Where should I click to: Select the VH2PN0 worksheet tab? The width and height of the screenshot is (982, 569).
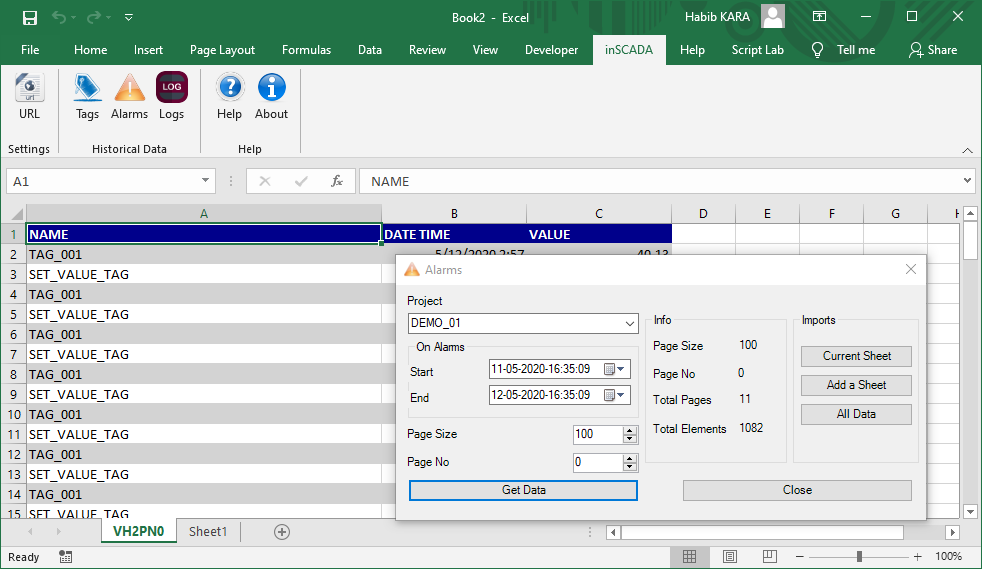[138, 532]
